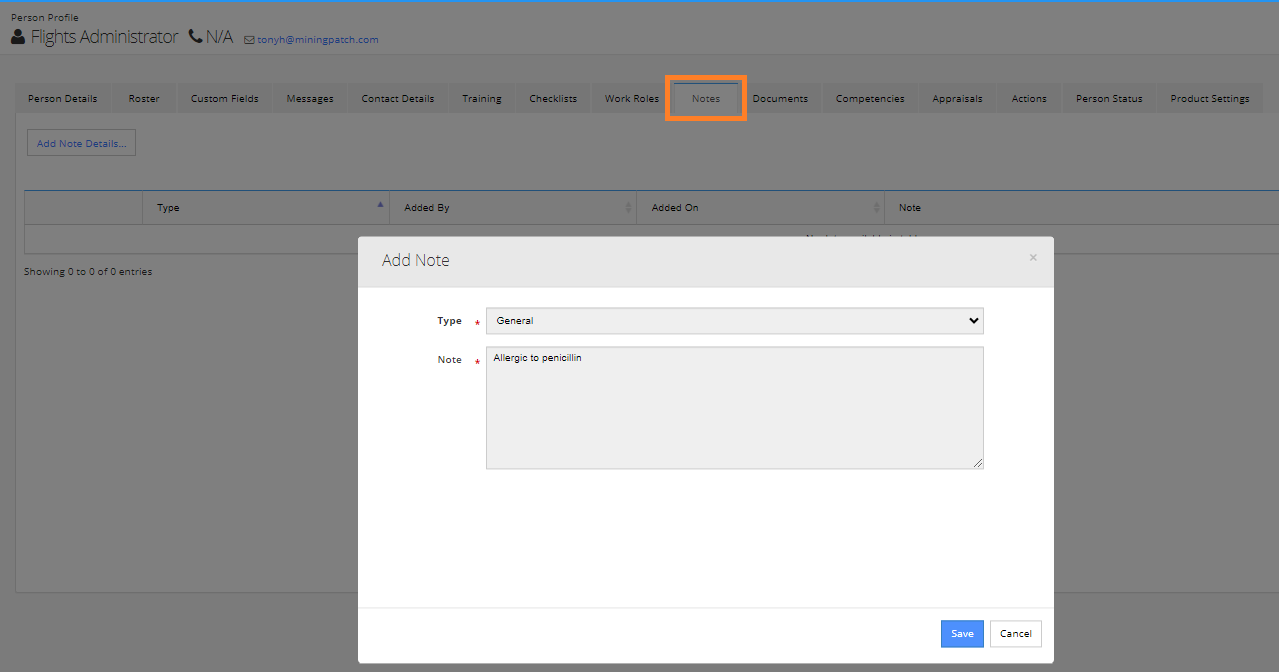Open the Roster tab
The image size is (1279, 672).
pyautogui.click(x=143, y=98)
